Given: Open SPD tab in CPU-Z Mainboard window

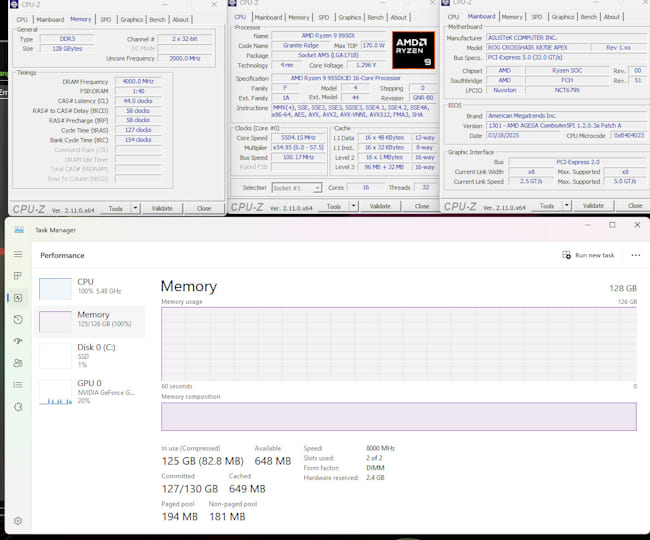Looking at the screenshot, I should (537, 17).
